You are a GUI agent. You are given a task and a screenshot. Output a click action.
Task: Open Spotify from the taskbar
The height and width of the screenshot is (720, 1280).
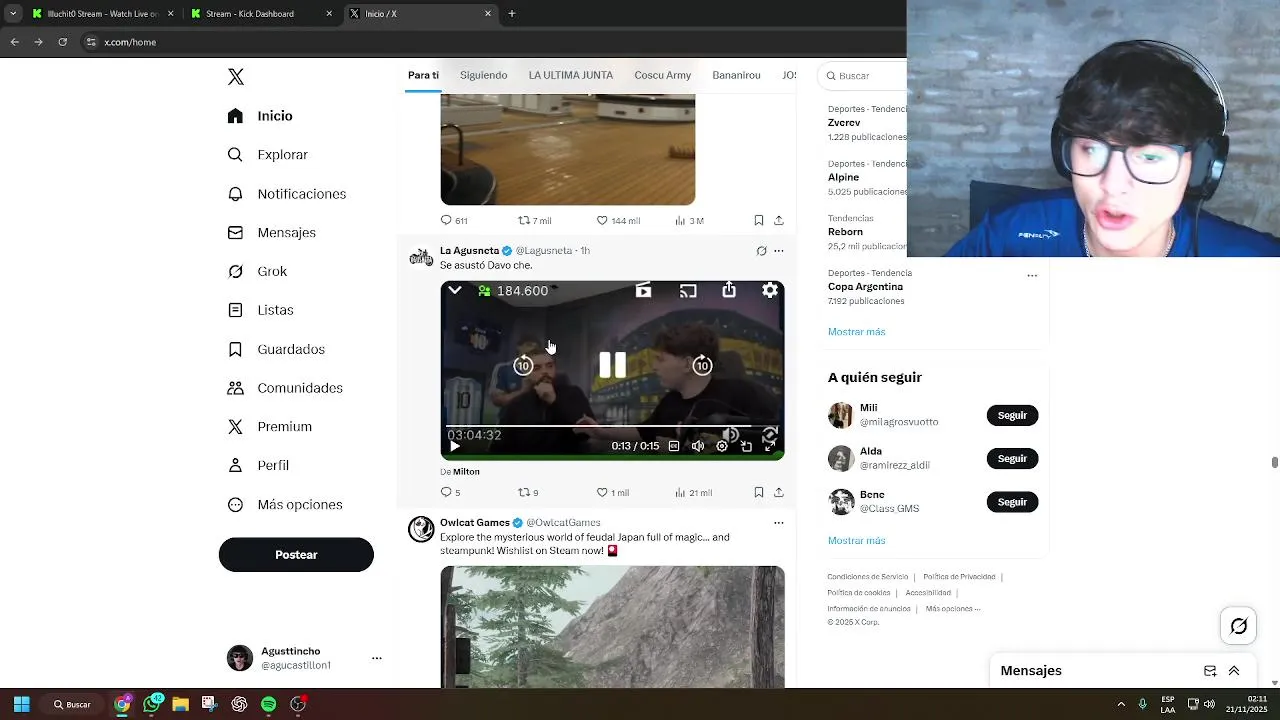point(268,704)
